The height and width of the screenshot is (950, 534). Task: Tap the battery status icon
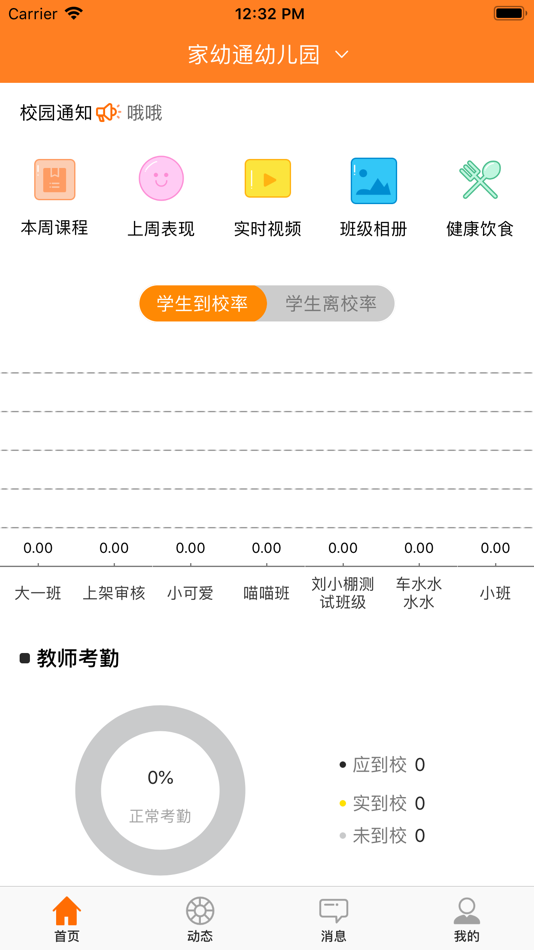coord(509,13)
